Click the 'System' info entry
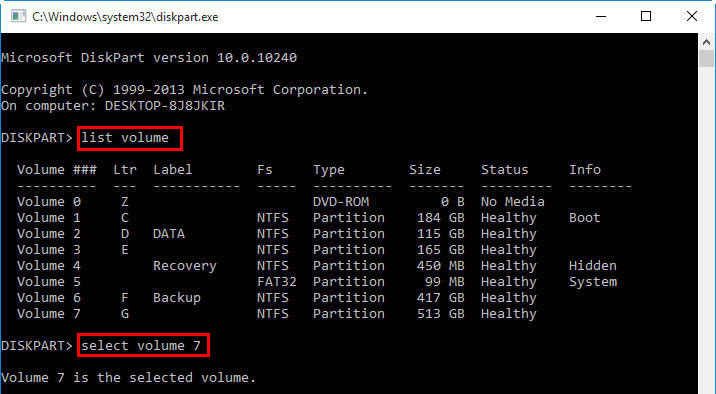Viewport: 716px width, 394px height. (x=593, y=282)
